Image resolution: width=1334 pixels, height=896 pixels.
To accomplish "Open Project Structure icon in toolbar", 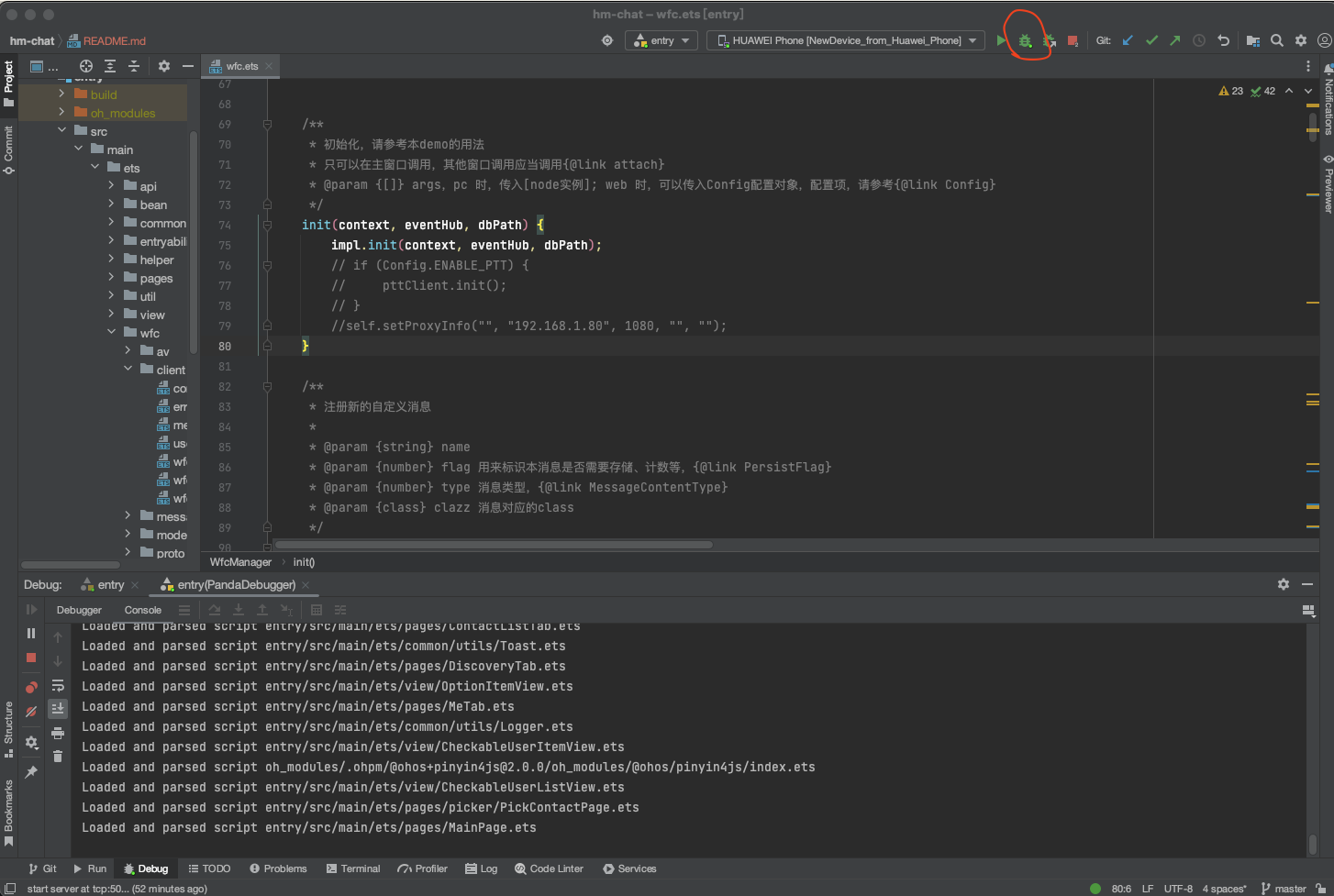I will click(1253, 40).
